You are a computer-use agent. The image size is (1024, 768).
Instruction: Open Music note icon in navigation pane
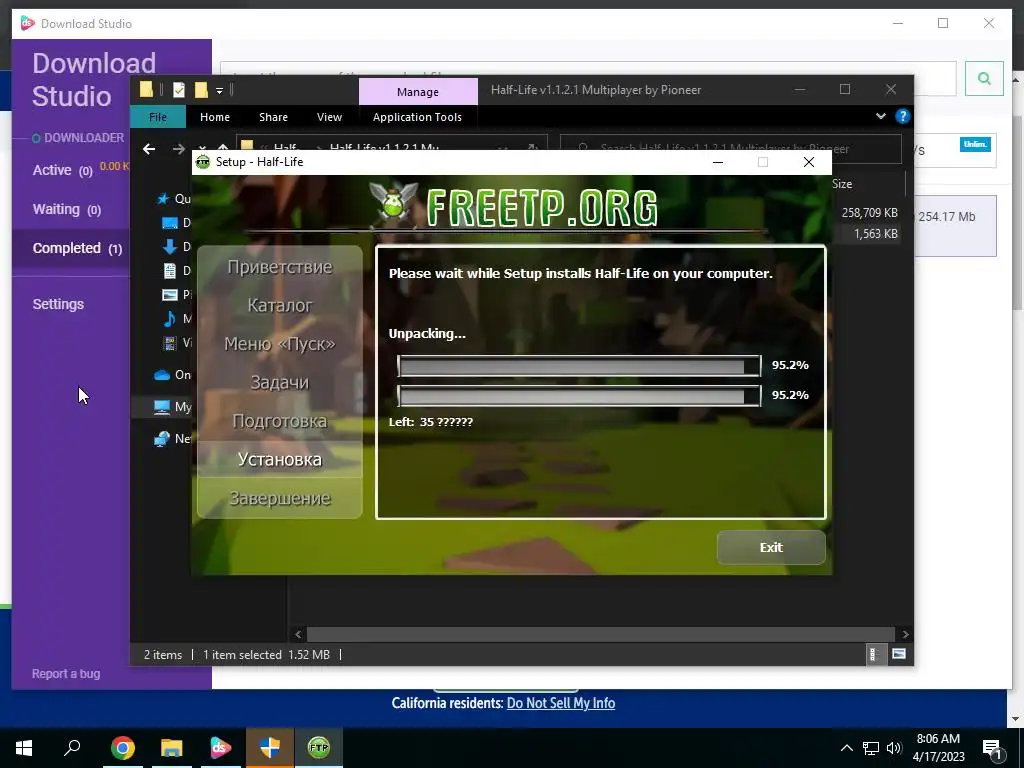169,319
